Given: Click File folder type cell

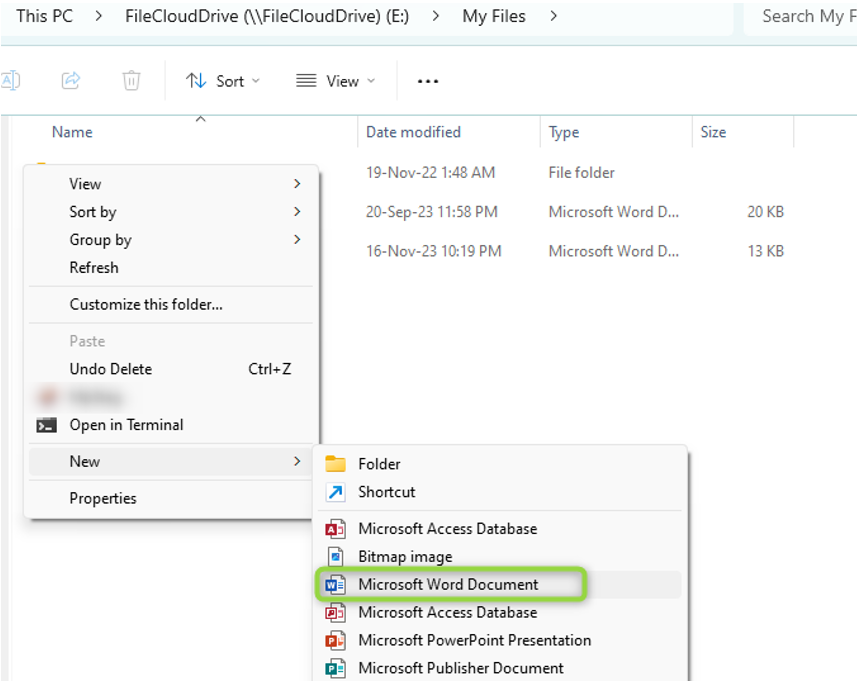Looking at the screenshot, I should (582, 173).
